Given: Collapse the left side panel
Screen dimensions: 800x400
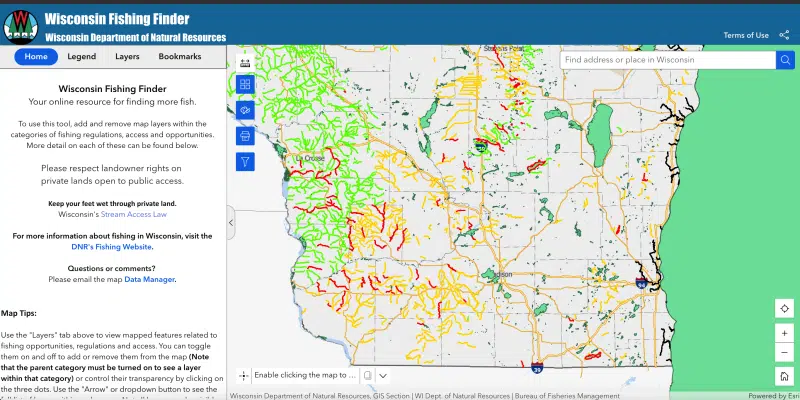Looking at the screenshot, I should coord(231,222).
